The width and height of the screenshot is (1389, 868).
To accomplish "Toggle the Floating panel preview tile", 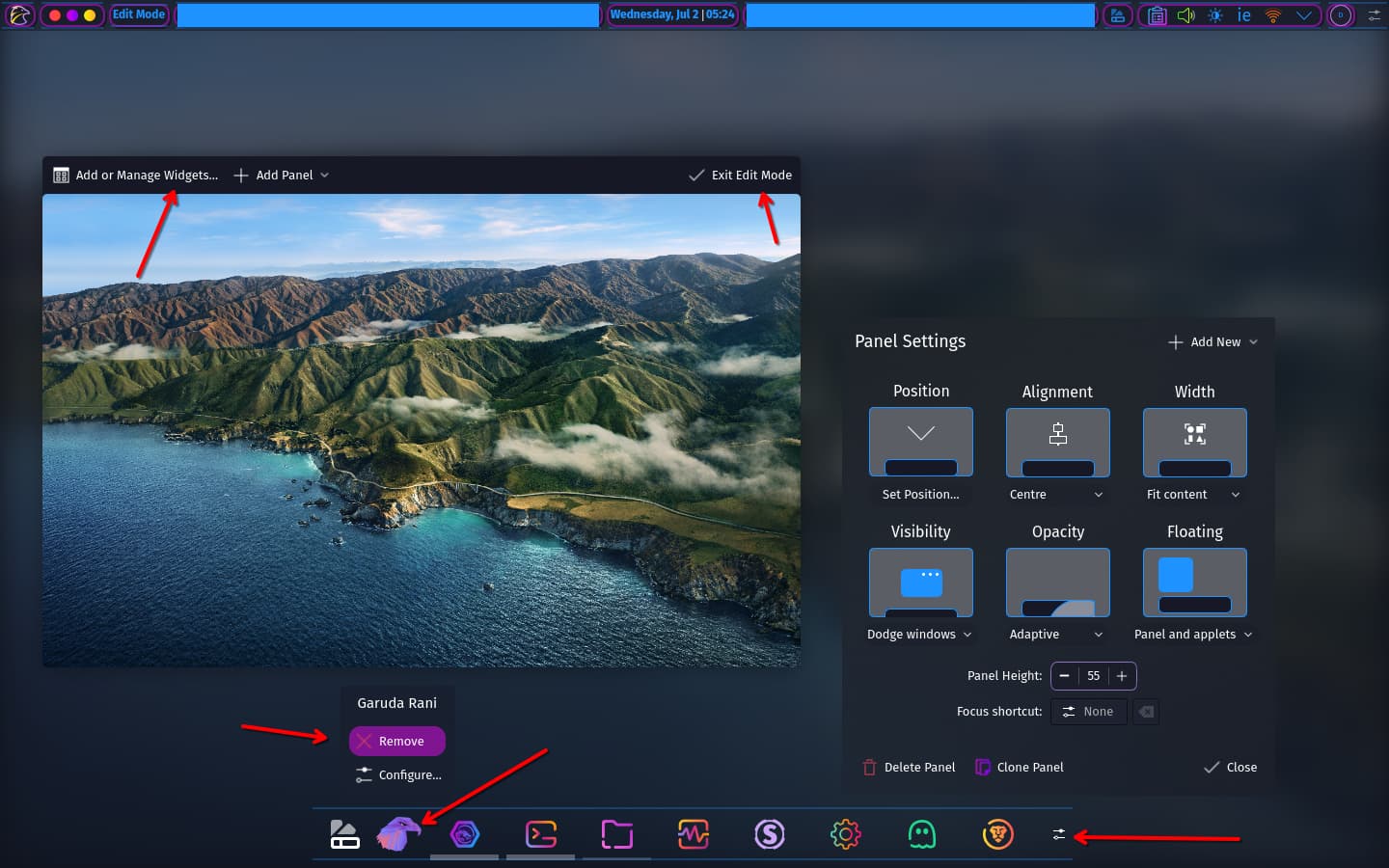I will pos(1195,583).
